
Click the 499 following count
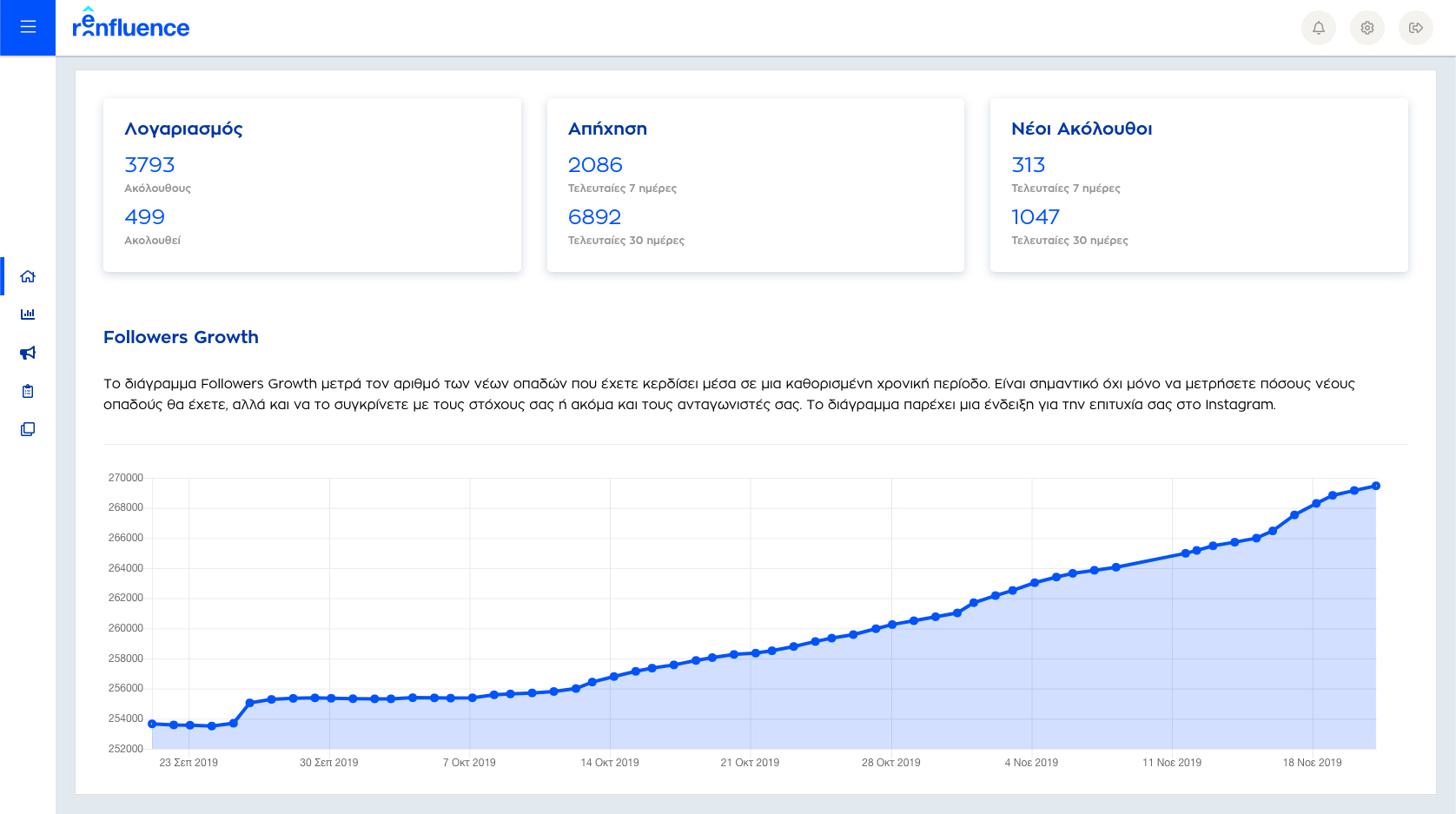[144, 217]
